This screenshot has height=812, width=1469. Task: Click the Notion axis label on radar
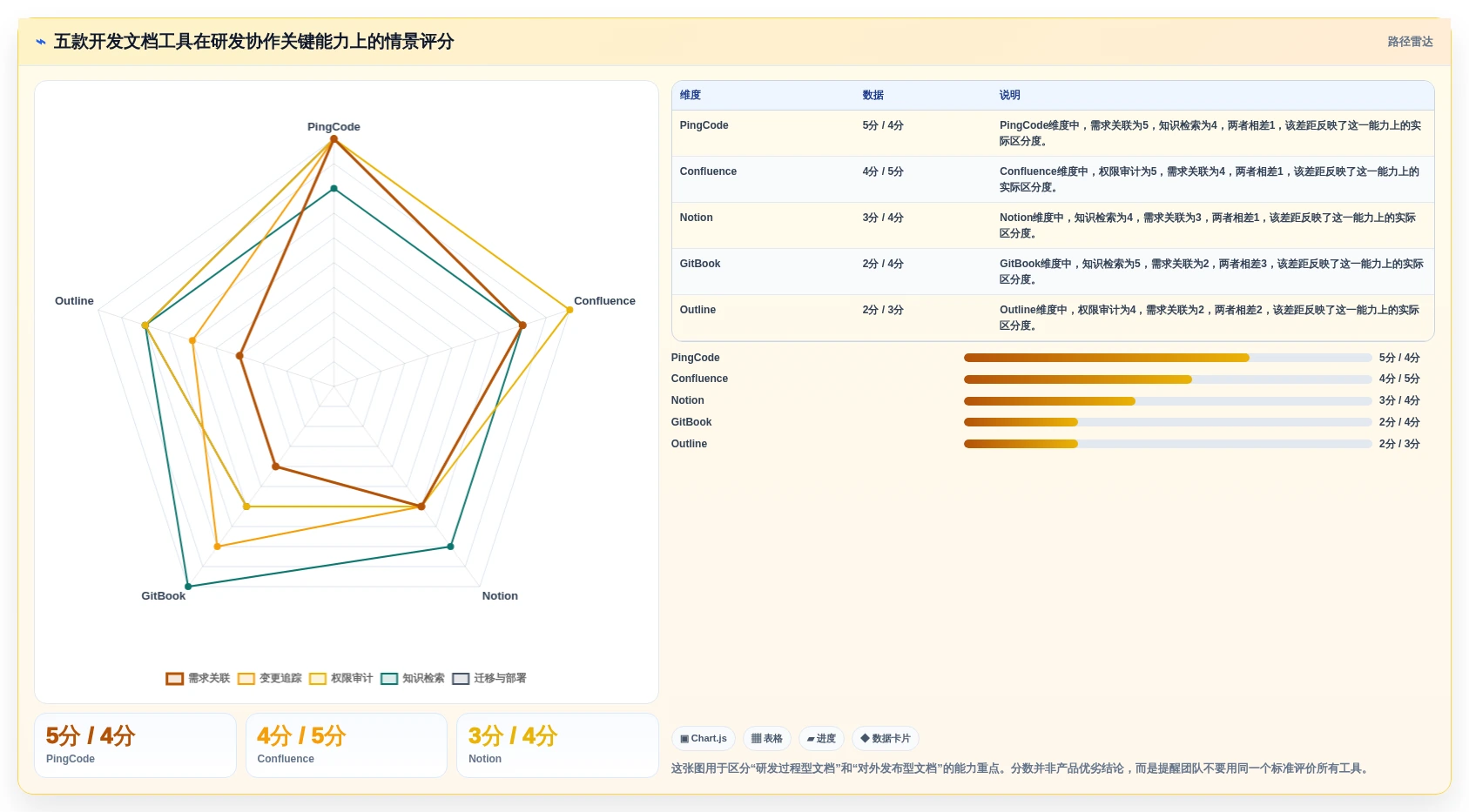[x=500, y=596]
